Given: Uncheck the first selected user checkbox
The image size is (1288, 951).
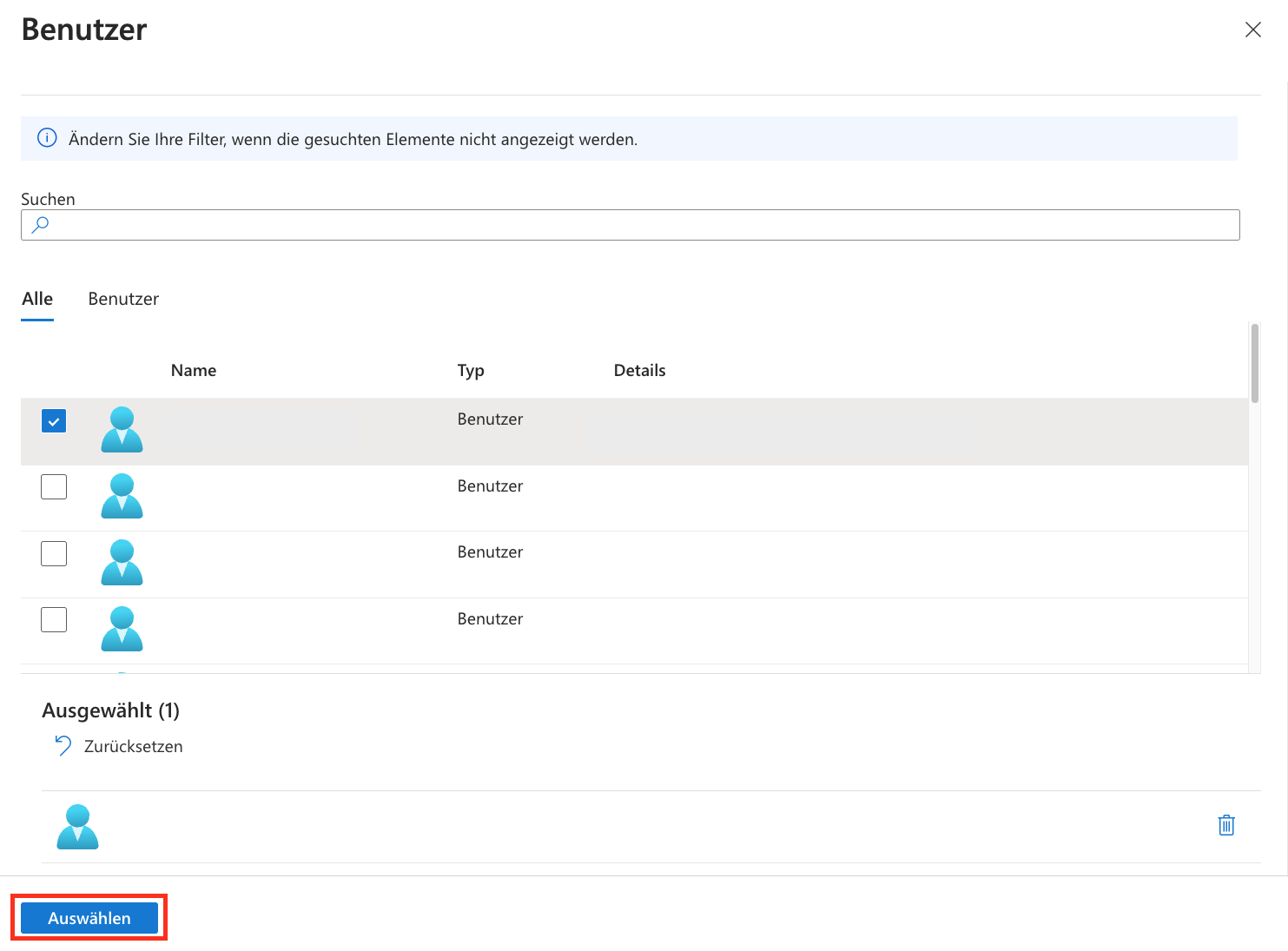Looking at the screenshot, I should [54, 421].
